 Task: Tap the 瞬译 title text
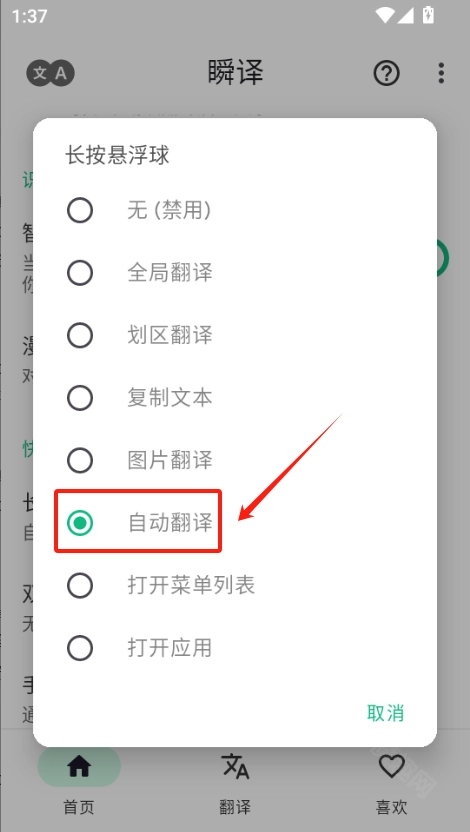coord(235,73)
